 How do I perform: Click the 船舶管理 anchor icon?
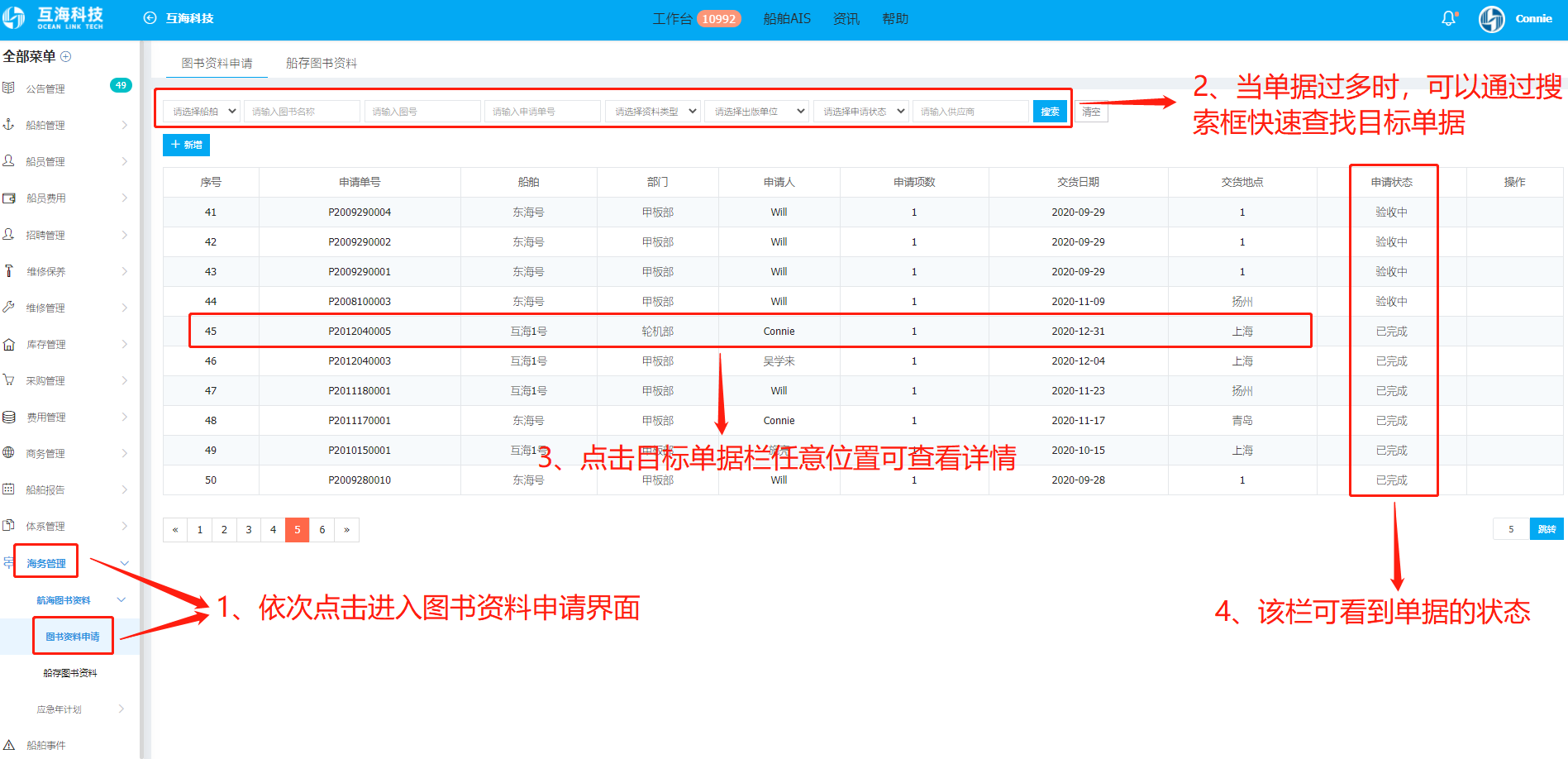9,124
